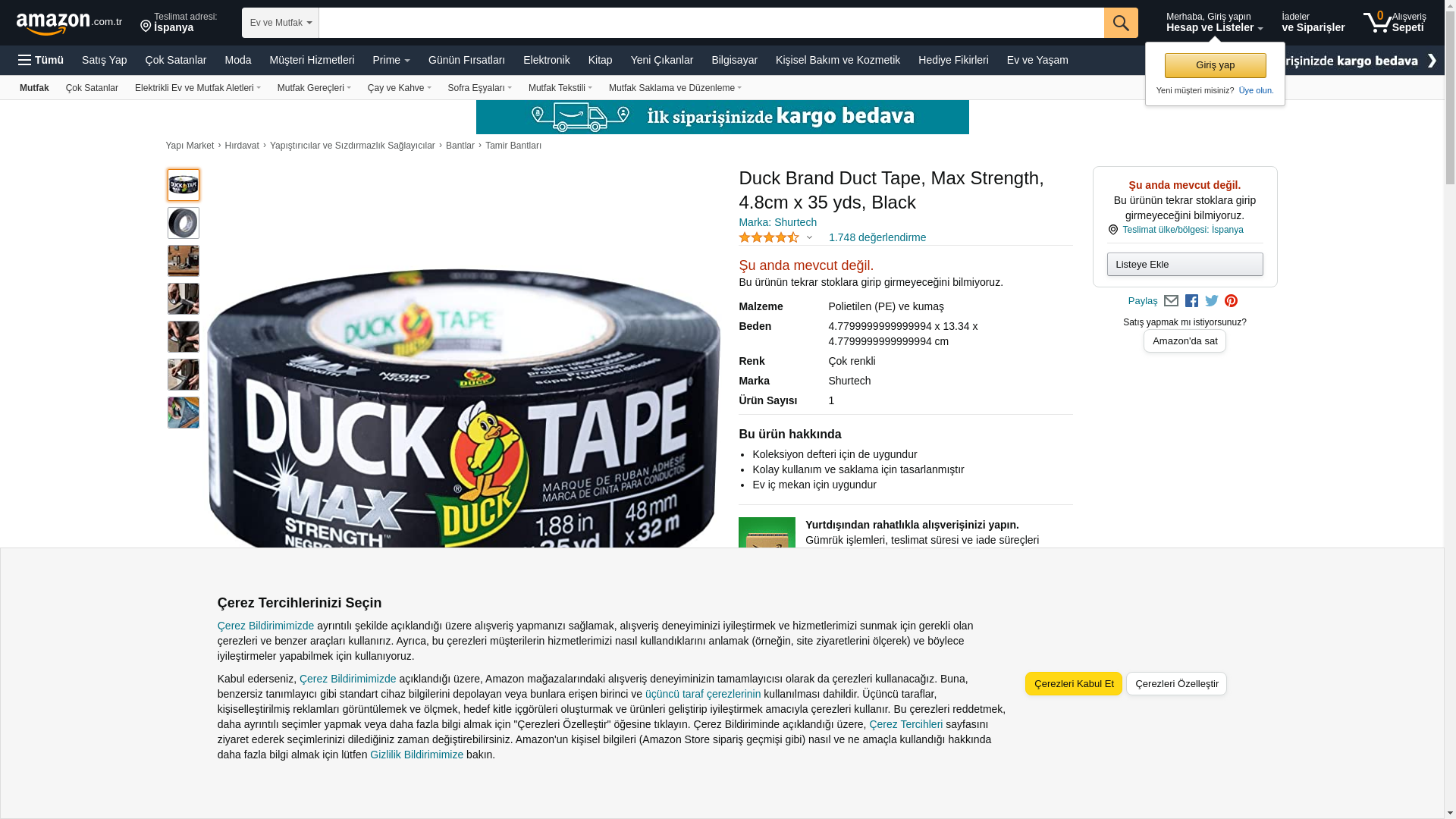Accept cookies with Çerezleri Kabul Et
Screen dimensions: 1456x819
(x=1074, y=683)
